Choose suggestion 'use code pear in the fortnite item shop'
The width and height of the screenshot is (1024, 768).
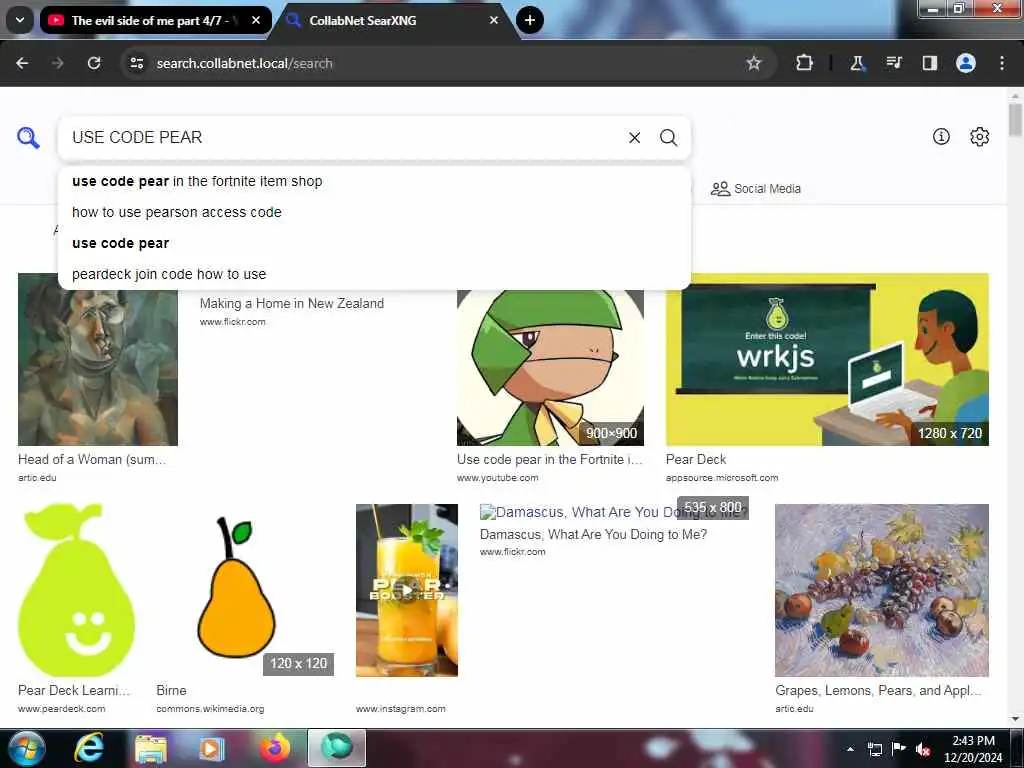coord(374,181)
